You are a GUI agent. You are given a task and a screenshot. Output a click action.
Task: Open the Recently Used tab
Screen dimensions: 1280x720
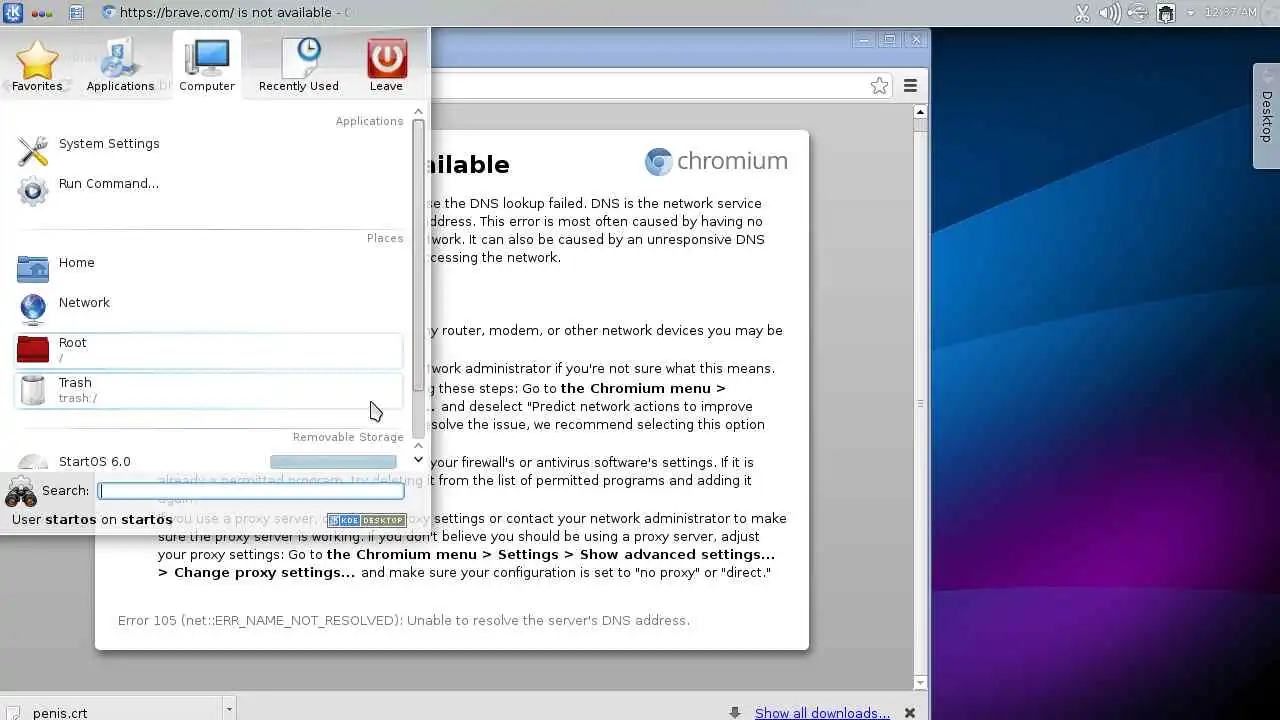[x=299, y=66]
